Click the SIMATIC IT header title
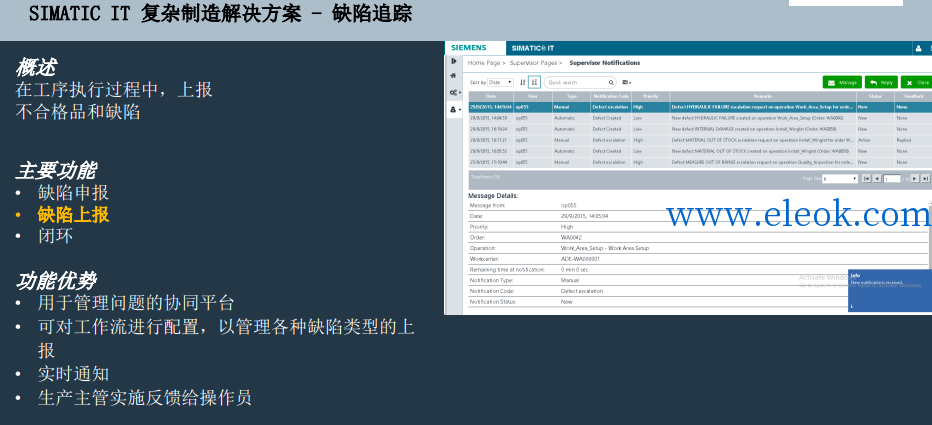The image size is (932, 425). click(x=533, y=48)
